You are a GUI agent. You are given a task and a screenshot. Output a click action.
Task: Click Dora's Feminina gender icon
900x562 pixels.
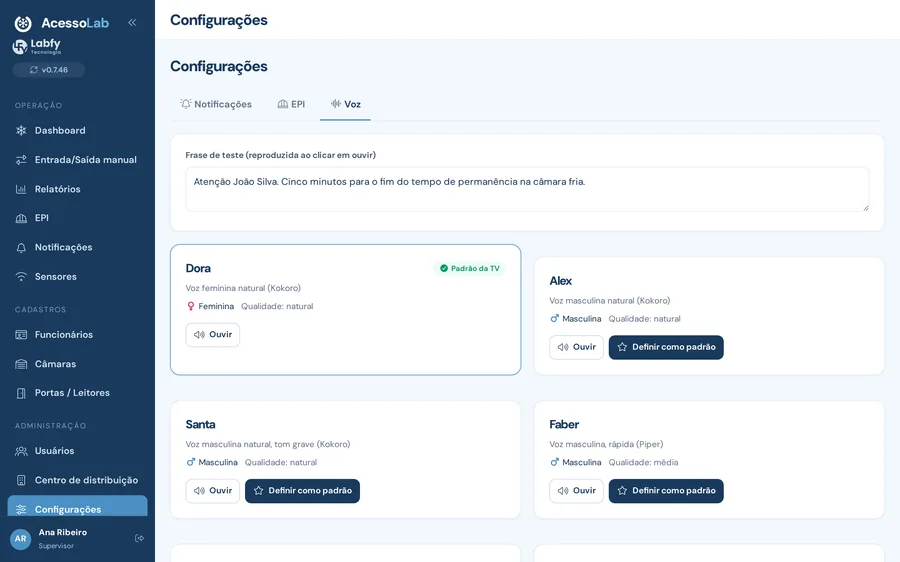click(191, 307)
